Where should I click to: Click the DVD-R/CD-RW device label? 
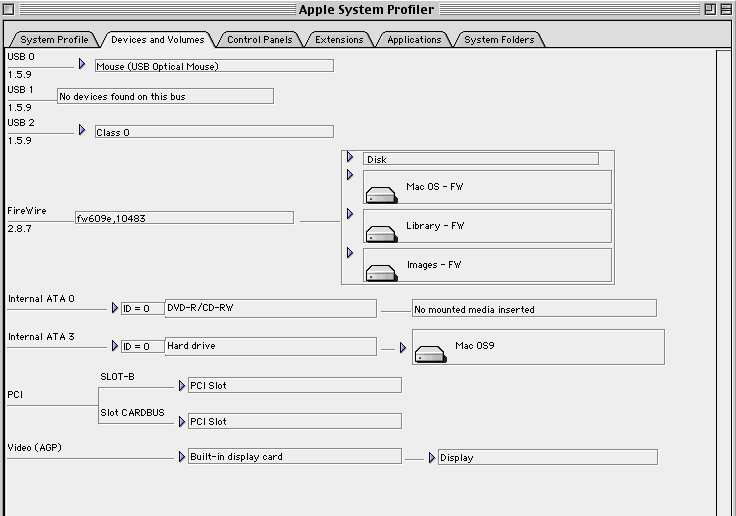(200, 308)
